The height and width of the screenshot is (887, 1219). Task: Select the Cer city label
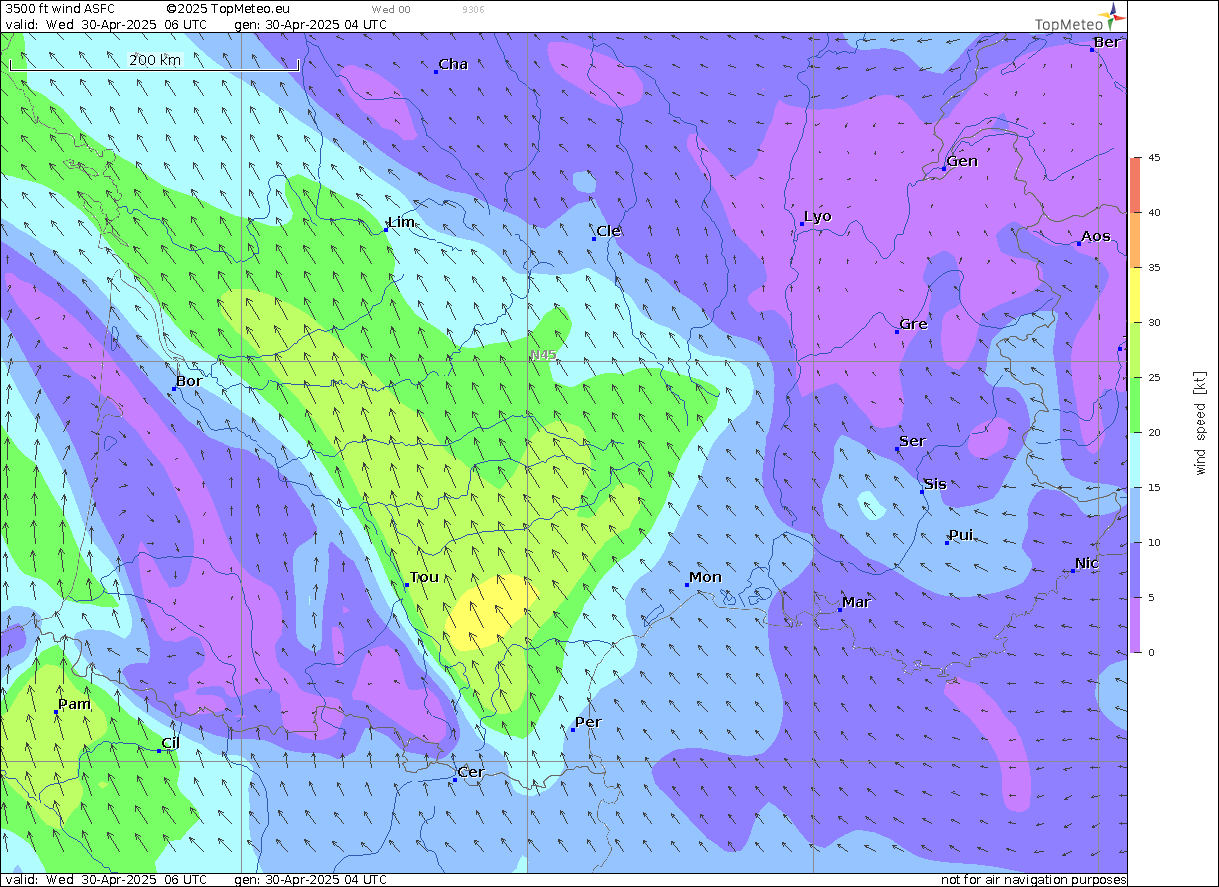pos(470,772)
